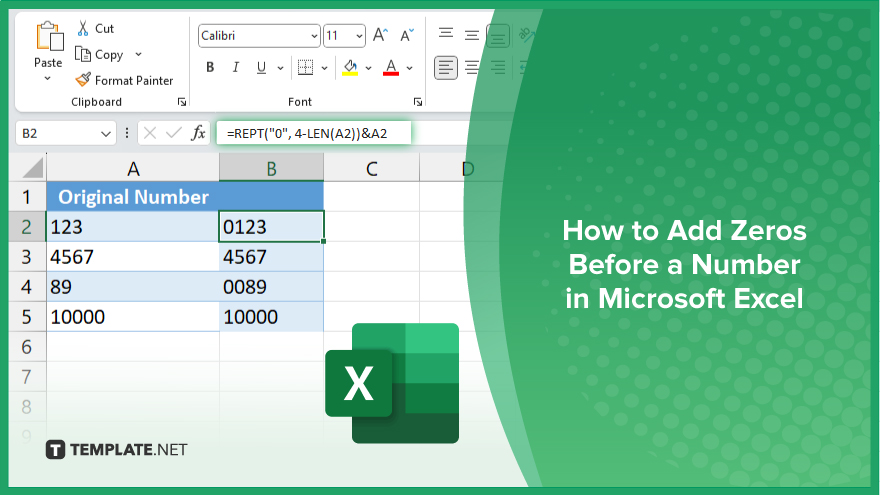Screen dimensions: 880x495
Task: Toggle Align Right
Action: (498, 68)
